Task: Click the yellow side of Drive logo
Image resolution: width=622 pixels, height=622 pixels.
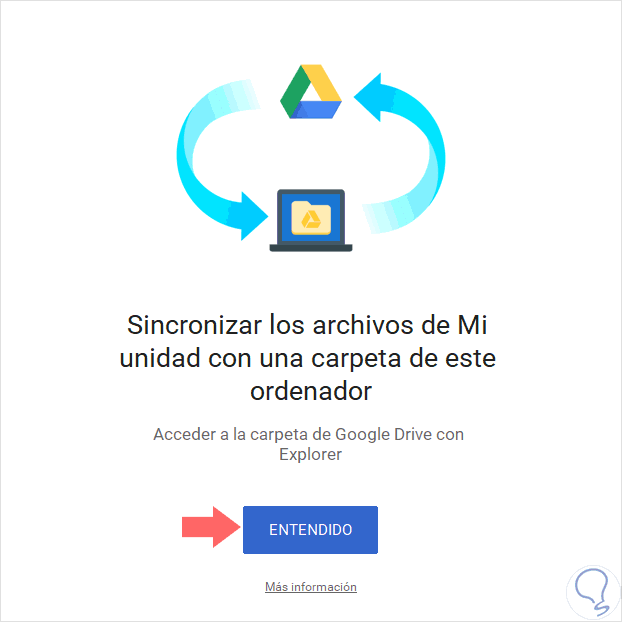Action: (323, 83)
